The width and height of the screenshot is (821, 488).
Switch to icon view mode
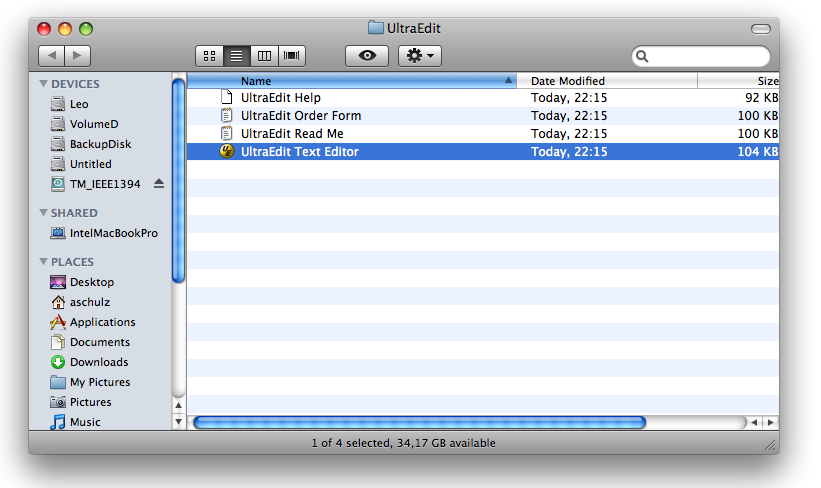point(209,56)
